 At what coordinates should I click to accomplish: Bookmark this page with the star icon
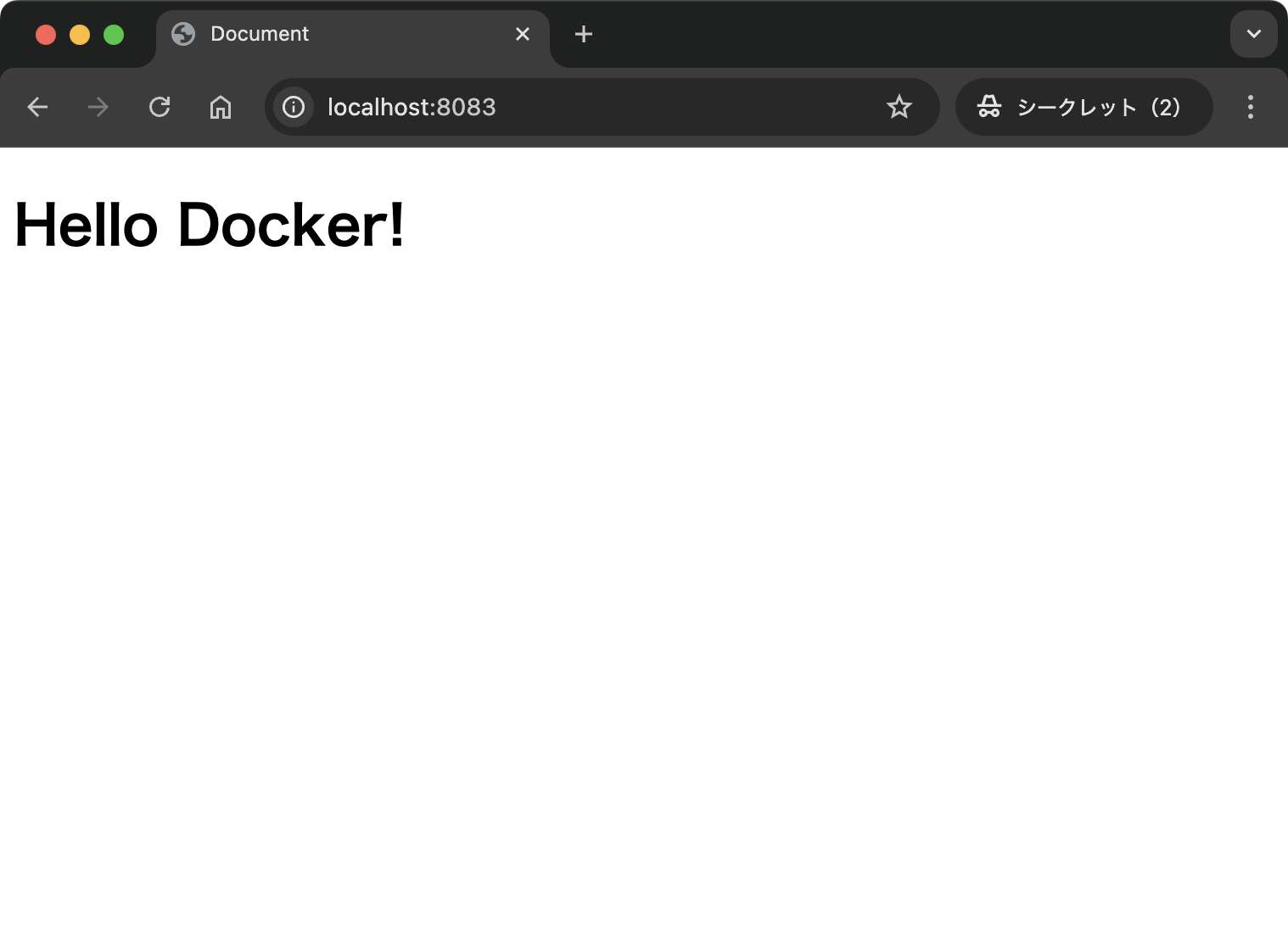(899, 107)
